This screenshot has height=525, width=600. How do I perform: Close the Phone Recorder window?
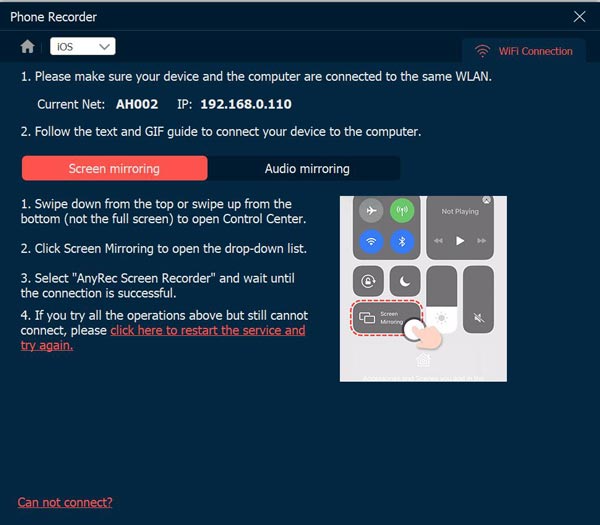[x=579, y=17]
